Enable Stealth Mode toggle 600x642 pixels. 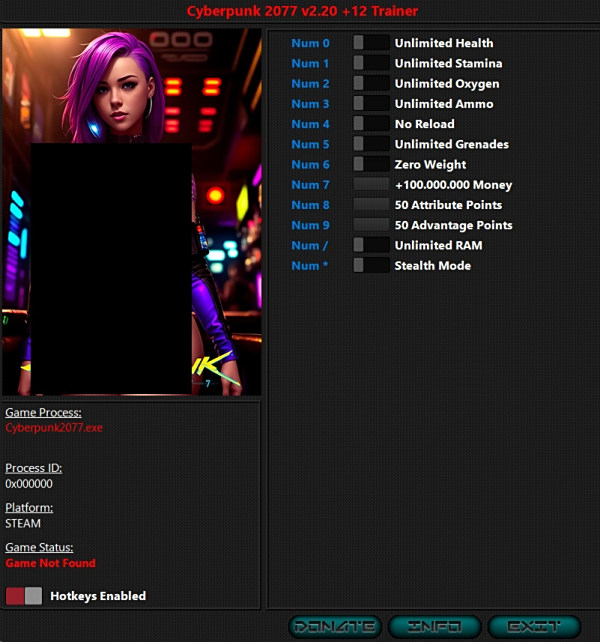point(371,265)
